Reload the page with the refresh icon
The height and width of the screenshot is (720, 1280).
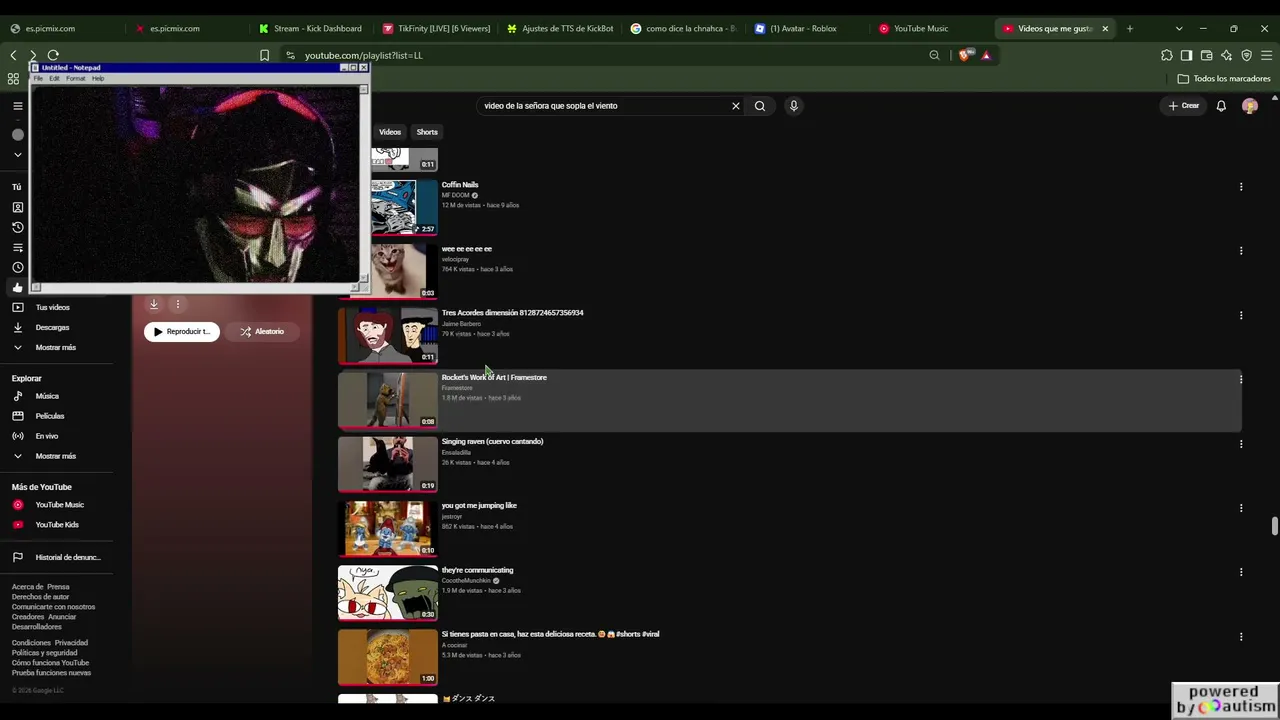tap(53, 55)
